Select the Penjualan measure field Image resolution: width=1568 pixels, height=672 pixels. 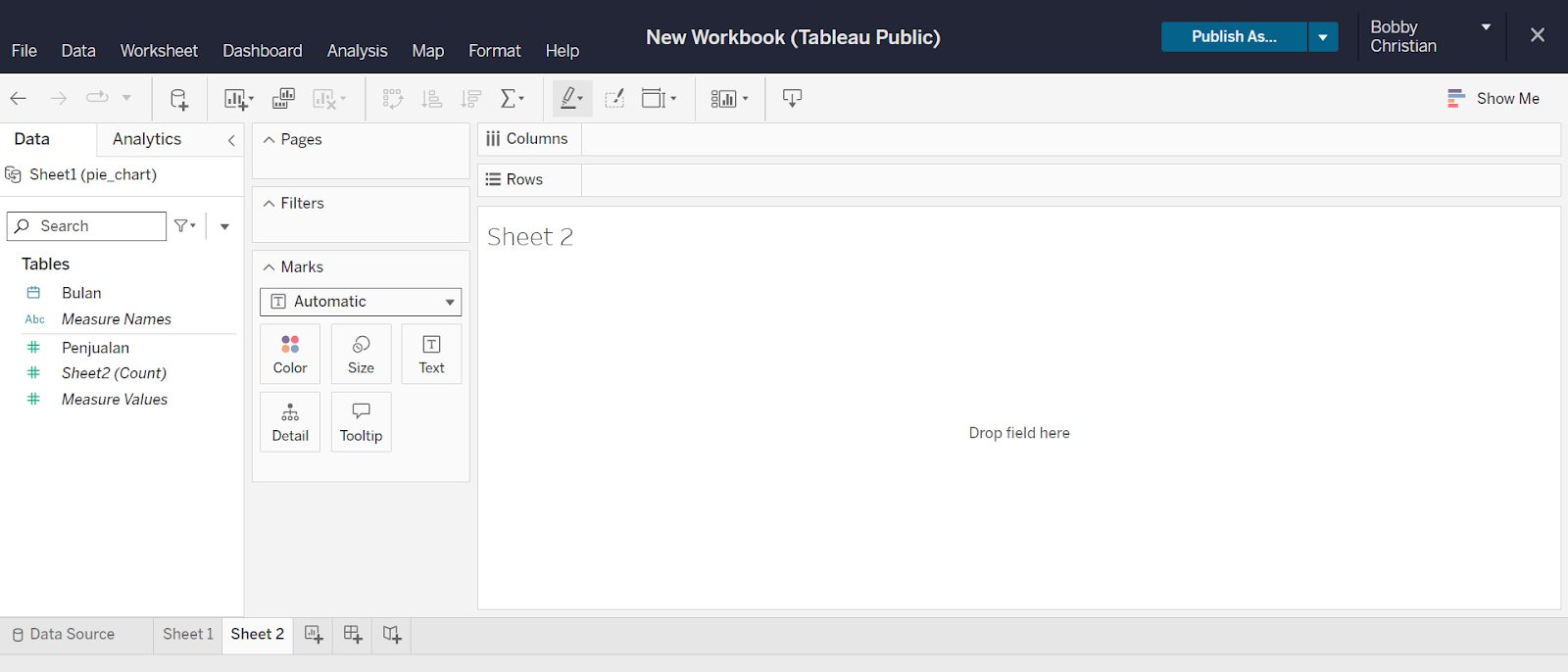click(x=95, y=348)
